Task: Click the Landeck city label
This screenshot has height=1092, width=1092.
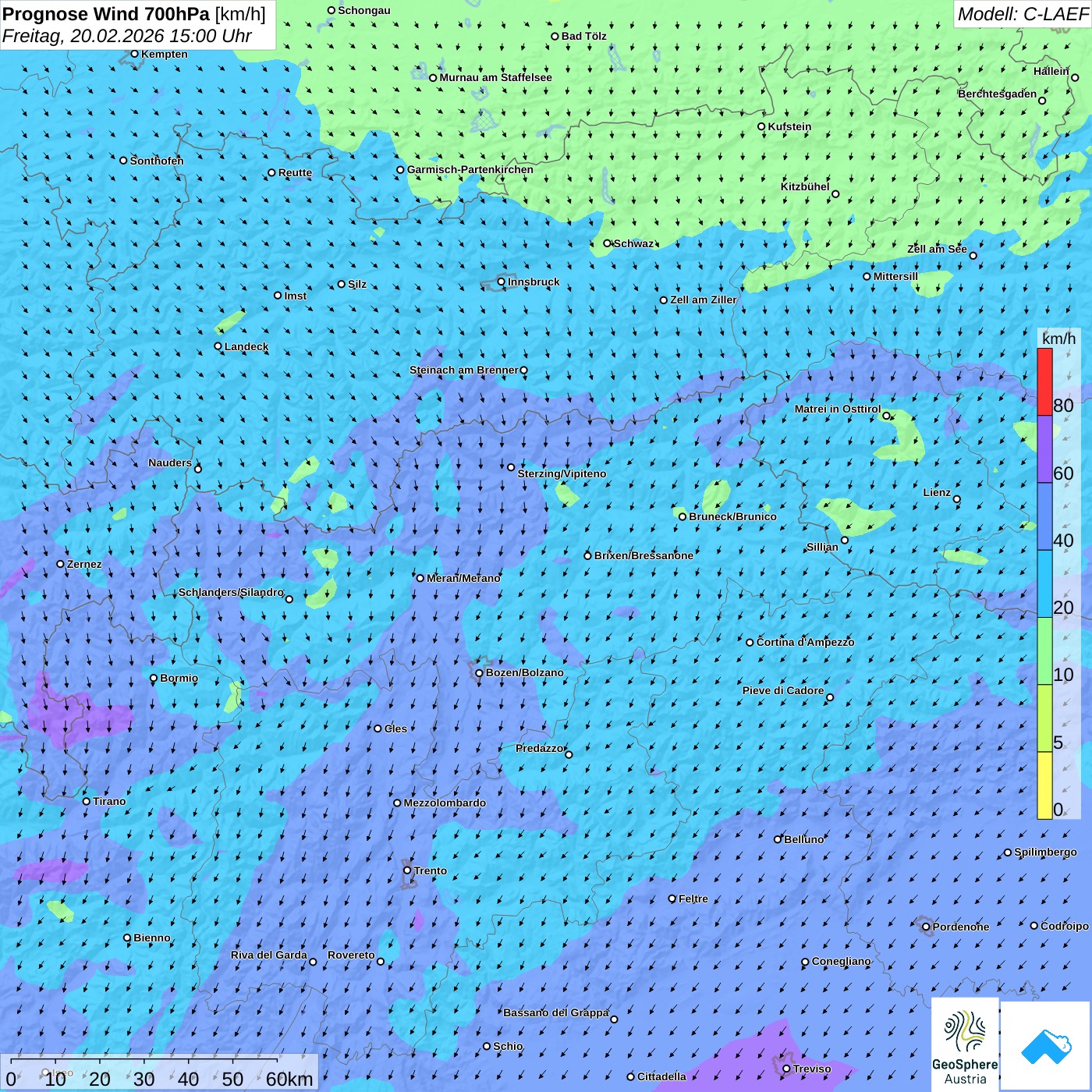Action: [x=246, y=346]
